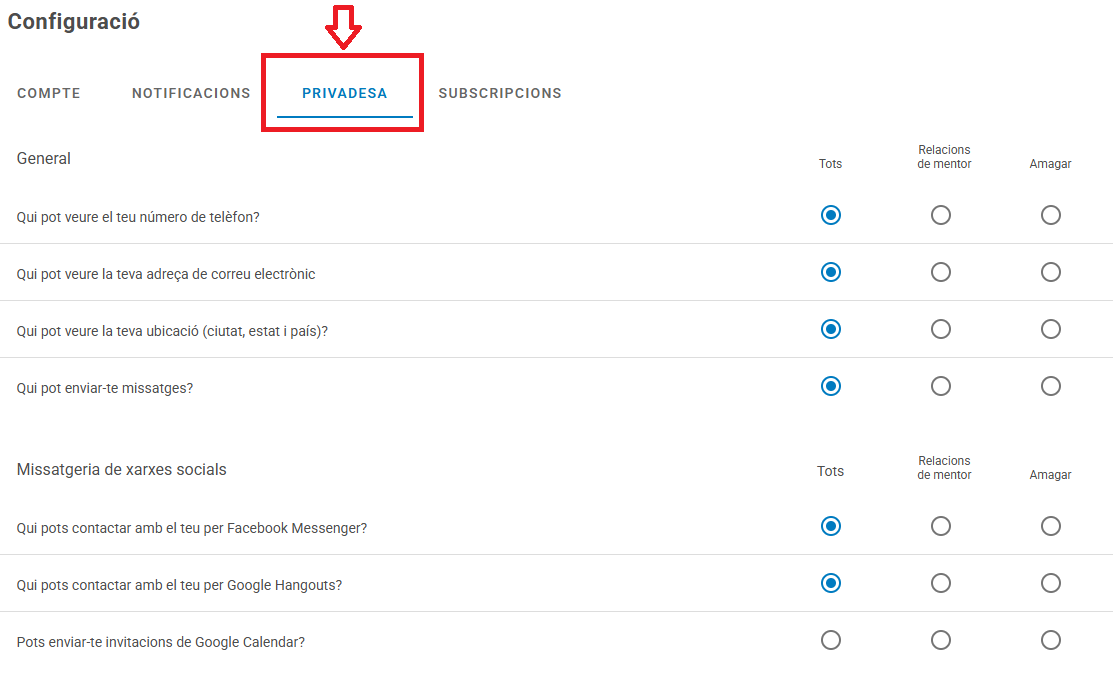Select Tots for Facebook Messenger contact

[x=830, y=526]
